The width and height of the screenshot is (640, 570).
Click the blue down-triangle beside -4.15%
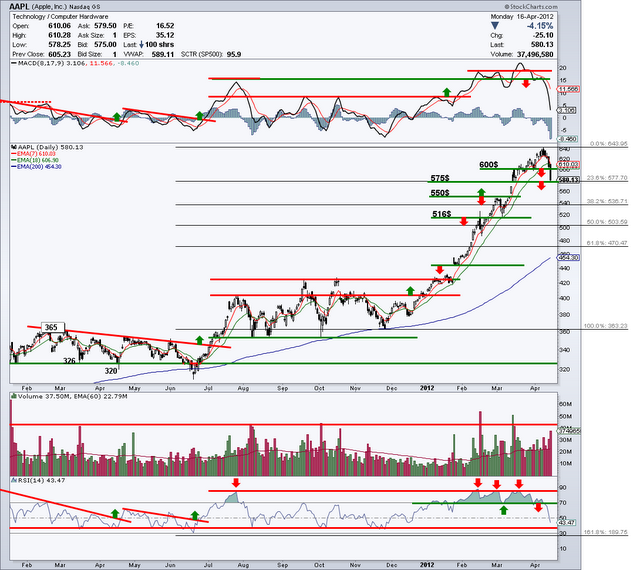[494, 26]
